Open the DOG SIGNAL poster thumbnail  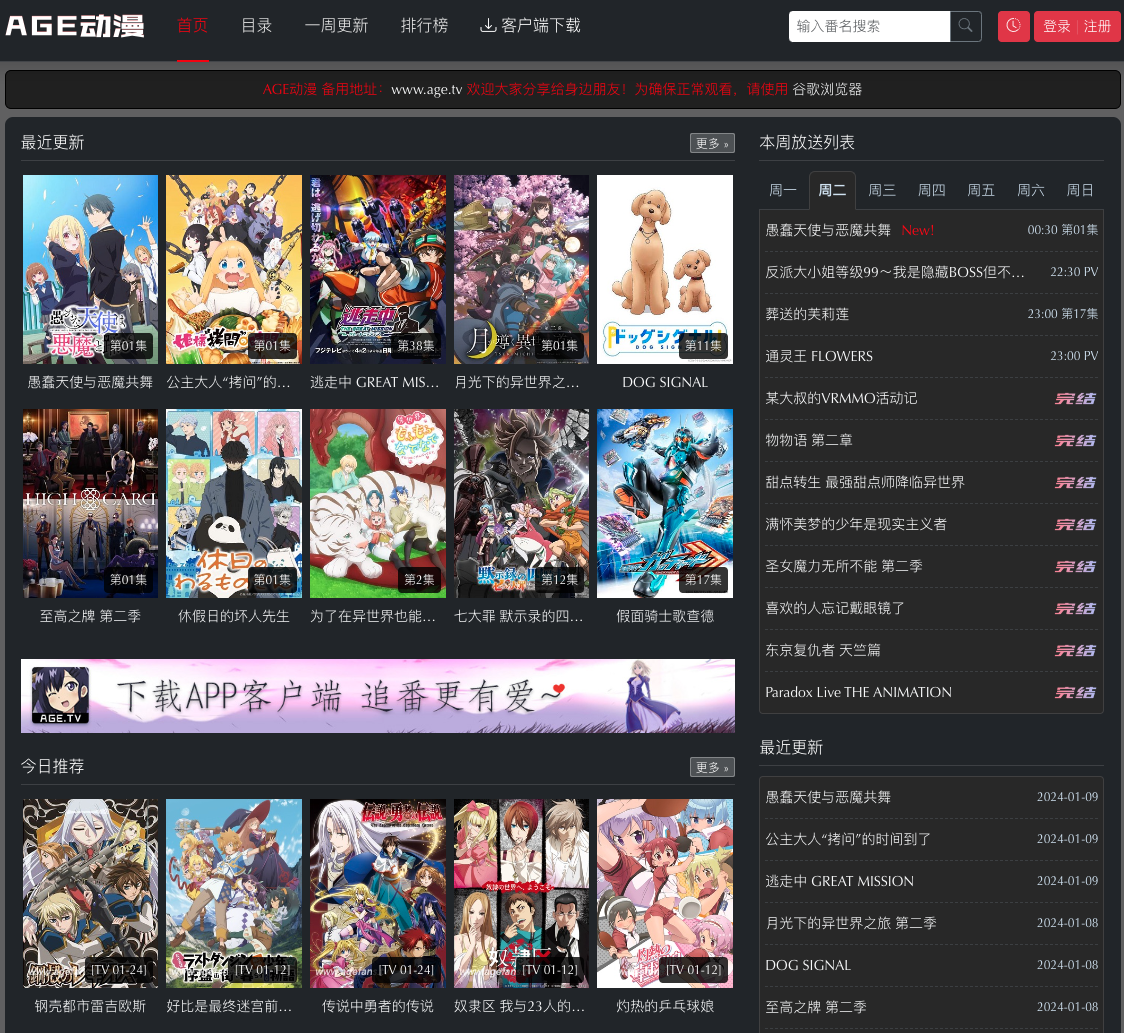click(664, 269)
